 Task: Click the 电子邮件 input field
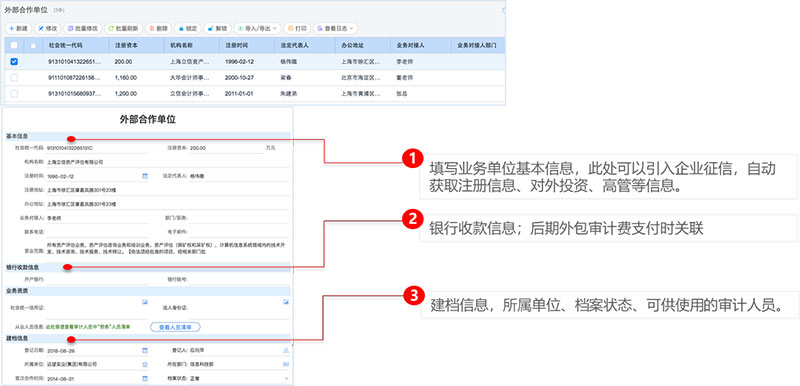[x=239, y=231]
